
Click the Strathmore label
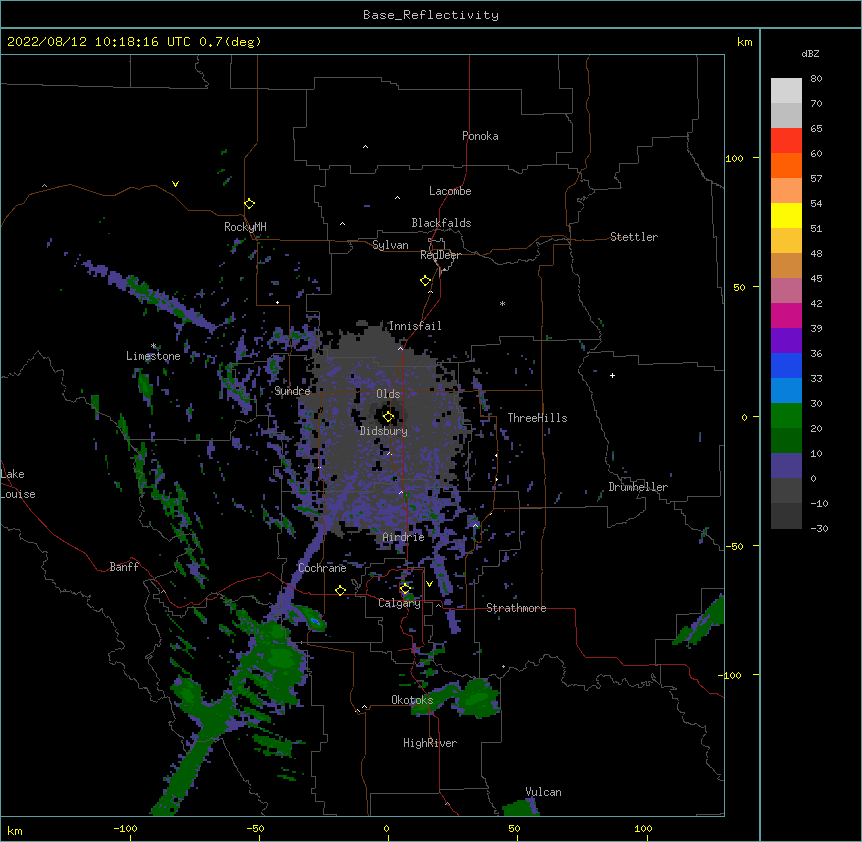tap(516, 608)
